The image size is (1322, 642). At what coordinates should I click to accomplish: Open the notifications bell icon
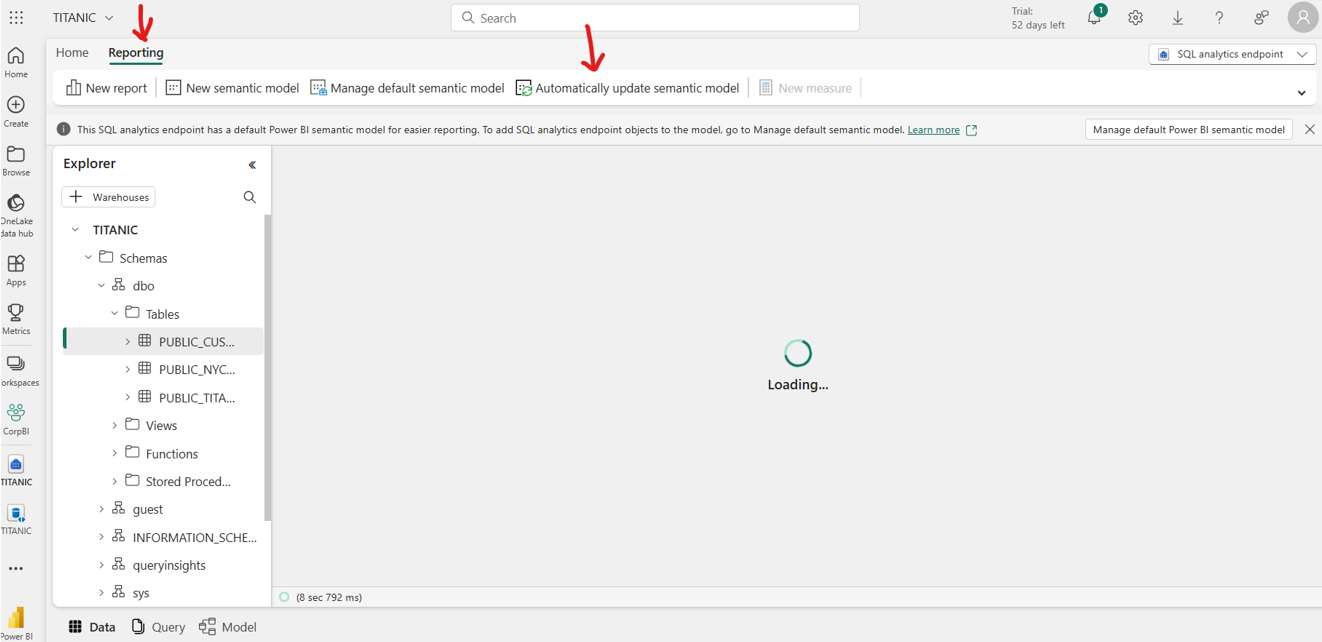(1094, 18)
